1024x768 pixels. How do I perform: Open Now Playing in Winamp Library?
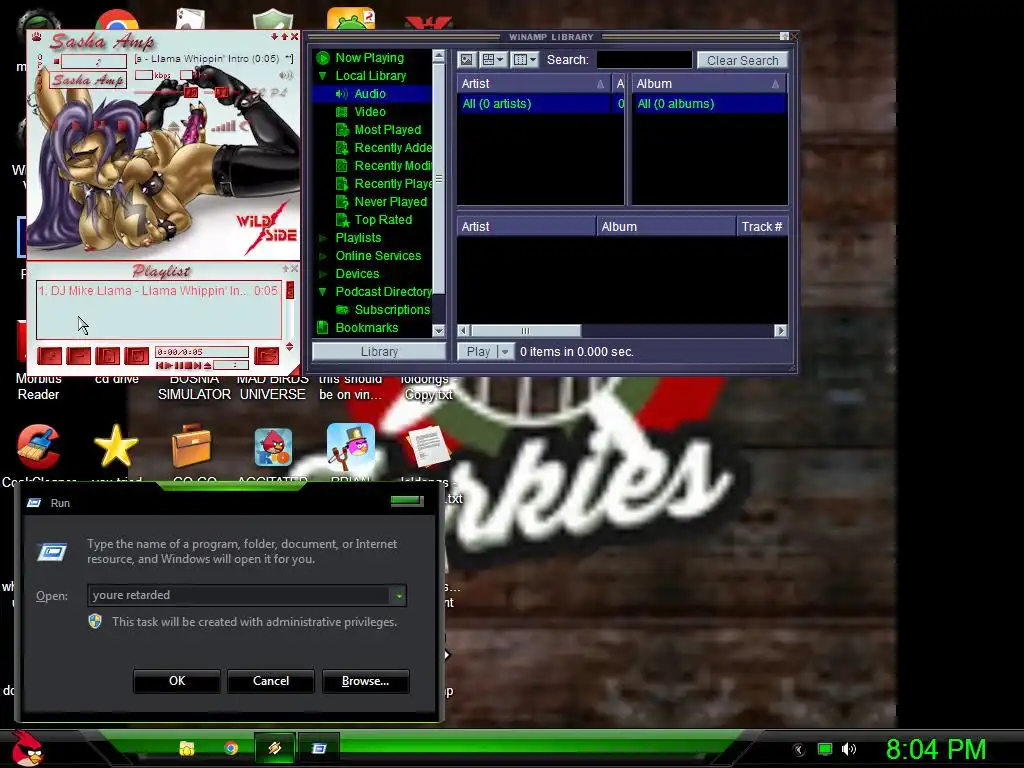[x=369, y=57]
